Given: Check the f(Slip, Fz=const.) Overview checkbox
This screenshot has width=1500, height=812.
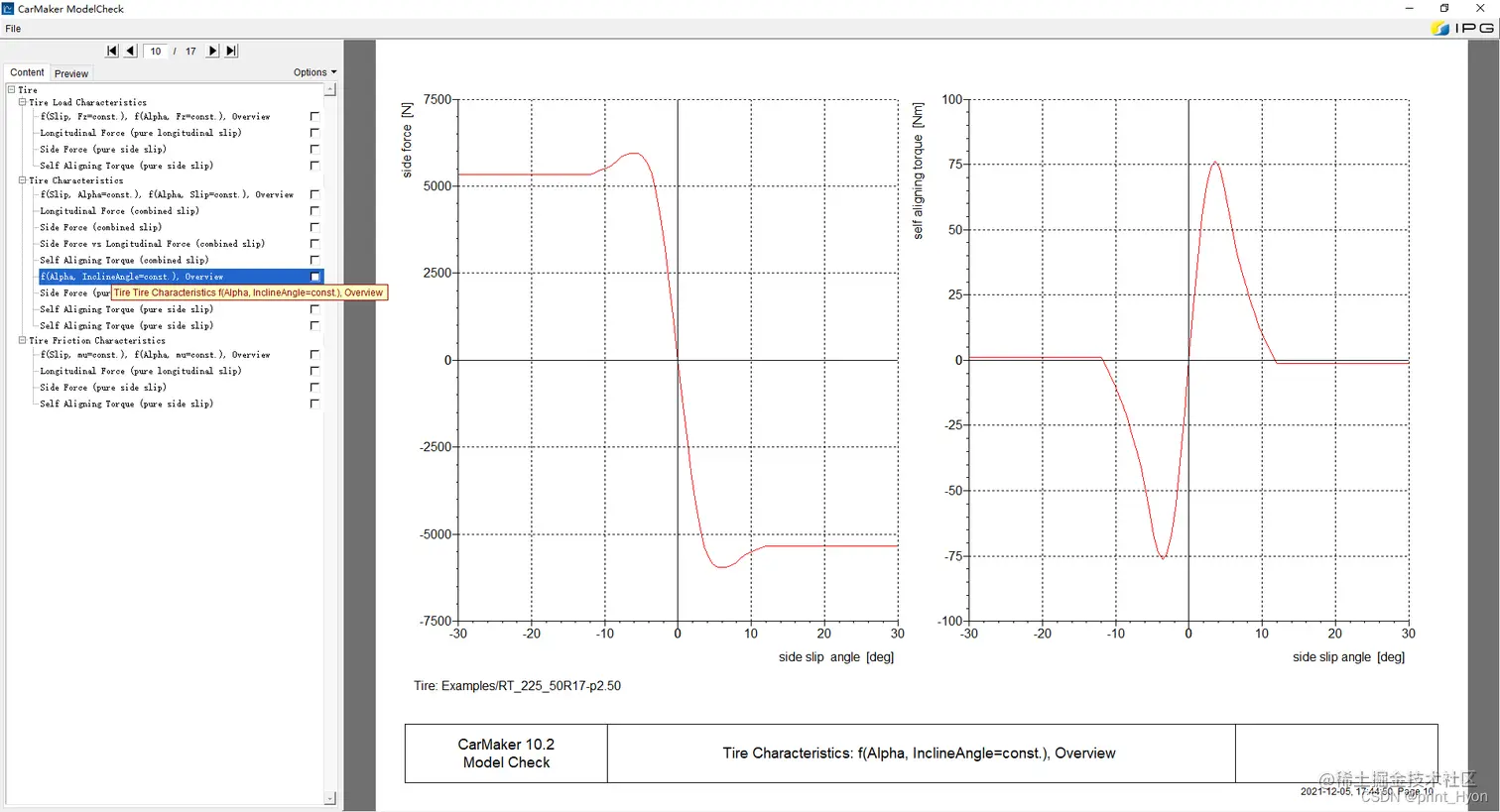Looking at the screenshot, I should coord(314,116).
